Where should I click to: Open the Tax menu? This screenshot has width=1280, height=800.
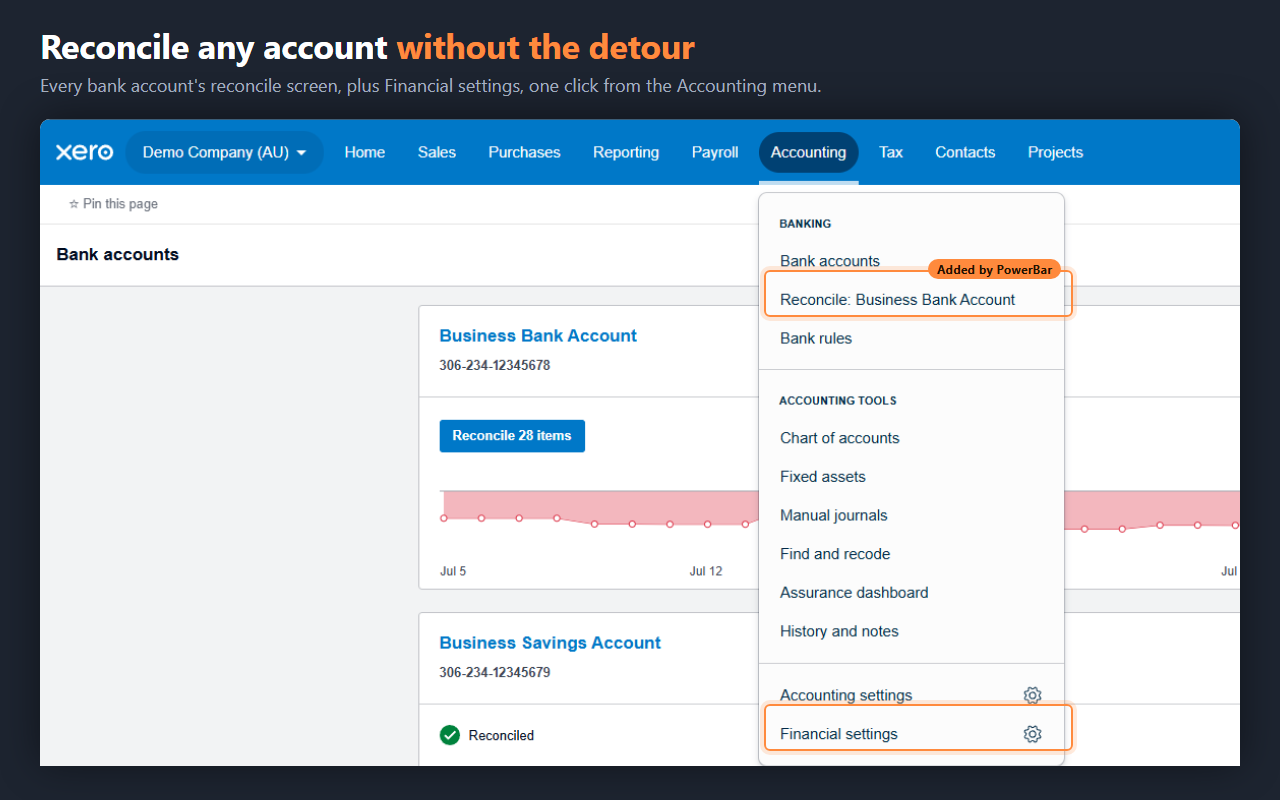891,152
